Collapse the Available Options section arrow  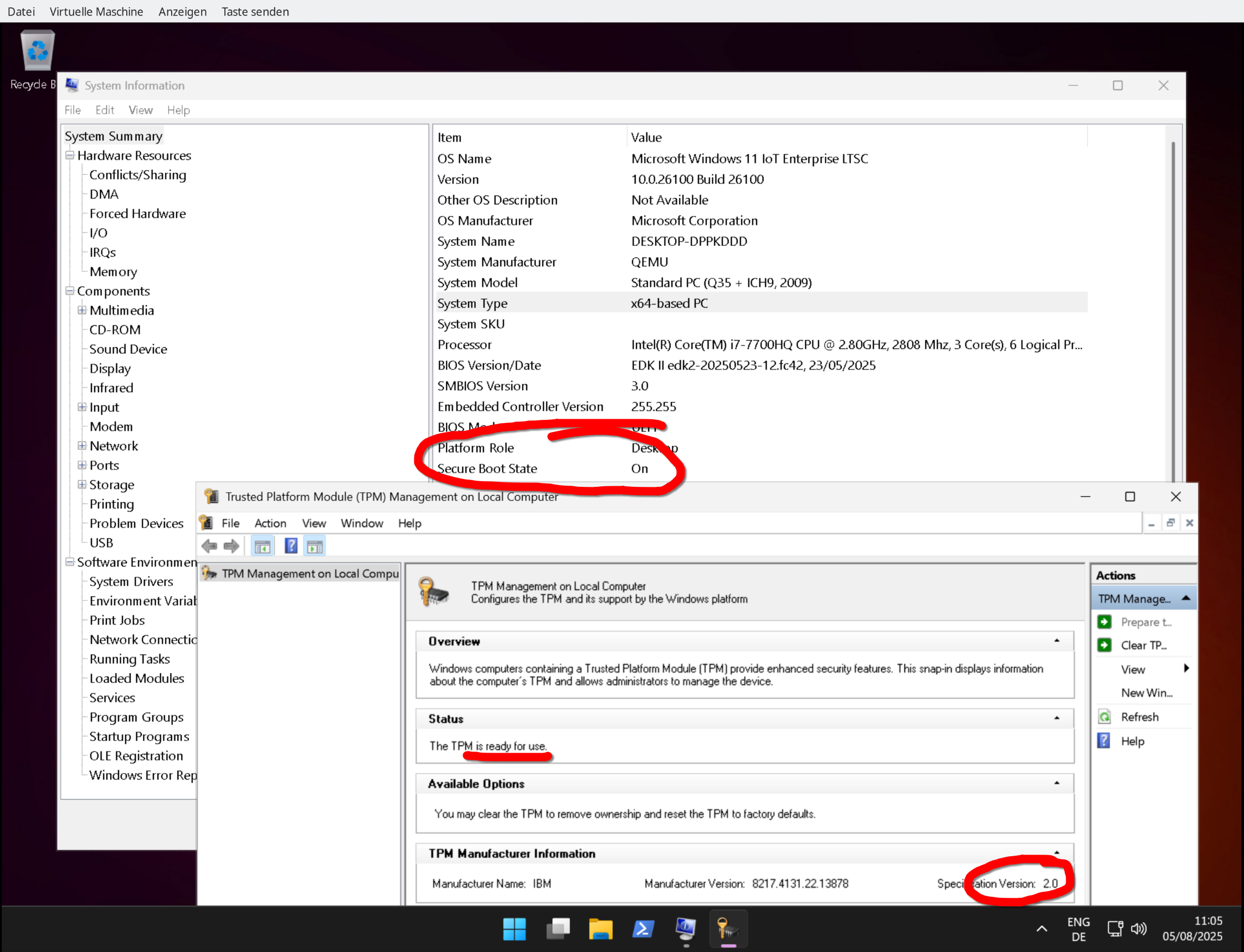(x=1057, y=783)
